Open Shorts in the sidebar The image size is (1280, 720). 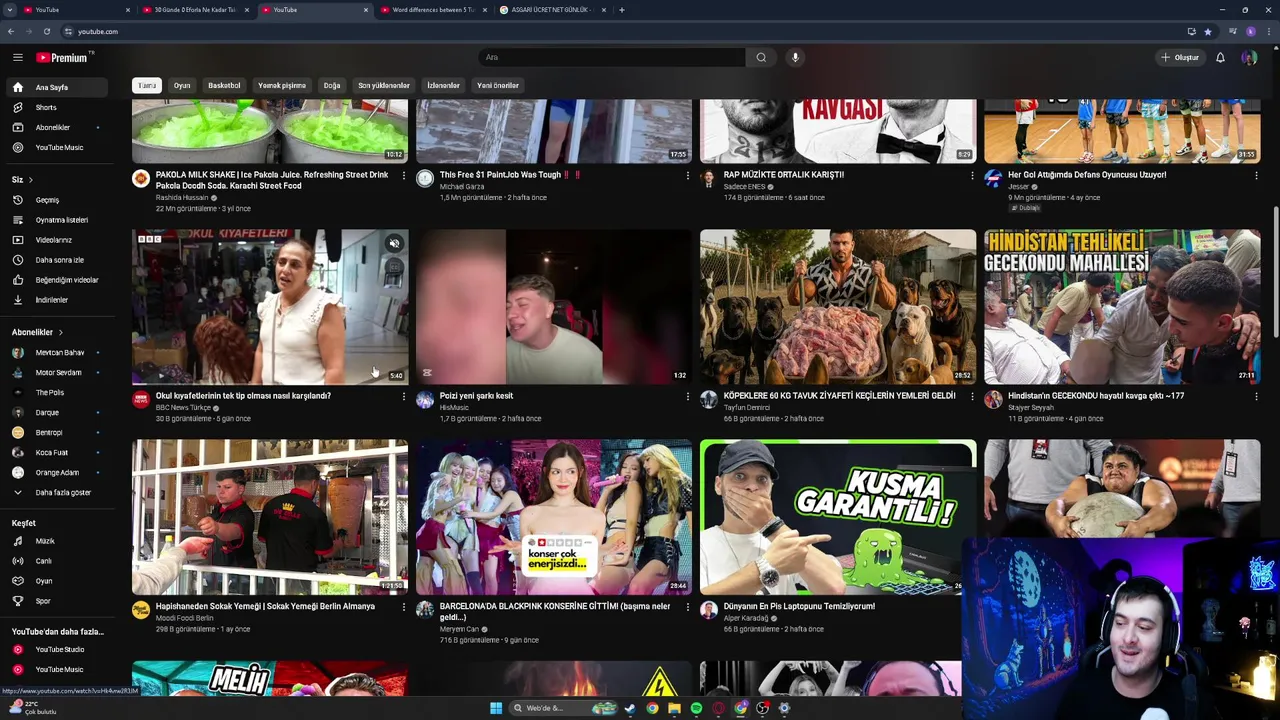tap(56, 107)
